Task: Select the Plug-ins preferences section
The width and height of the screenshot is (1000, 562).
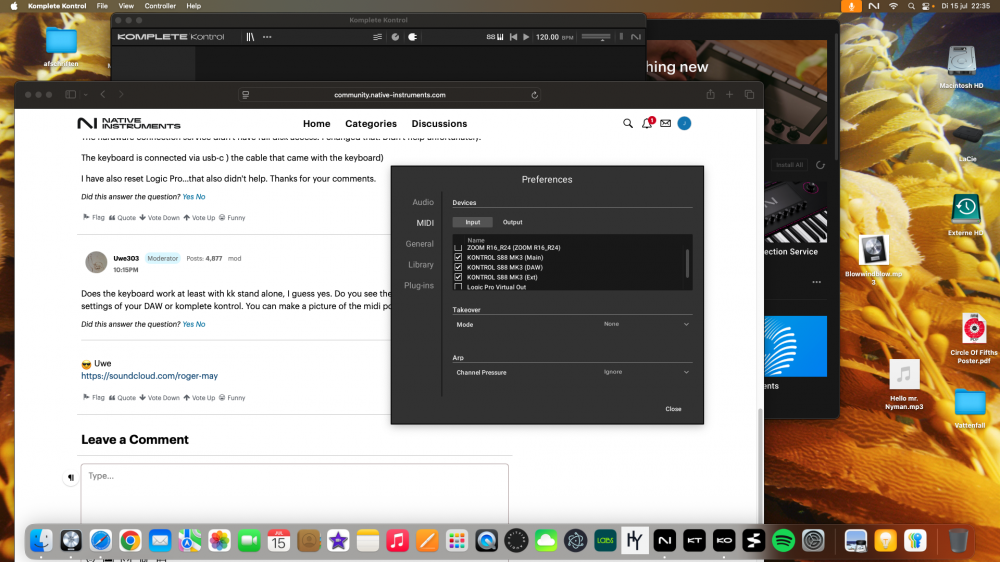Action: [419, 286]
